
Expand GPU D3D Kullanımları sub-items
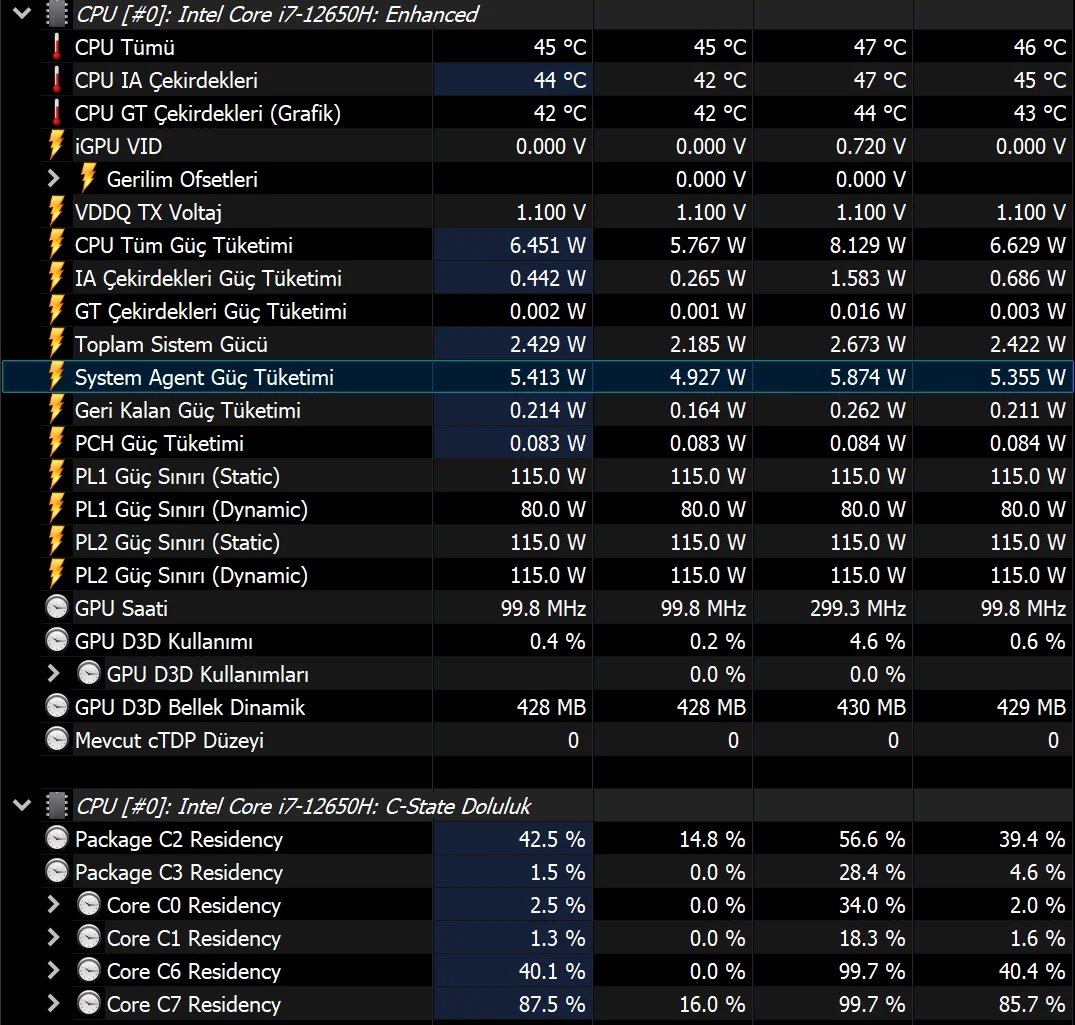[55, 674]
